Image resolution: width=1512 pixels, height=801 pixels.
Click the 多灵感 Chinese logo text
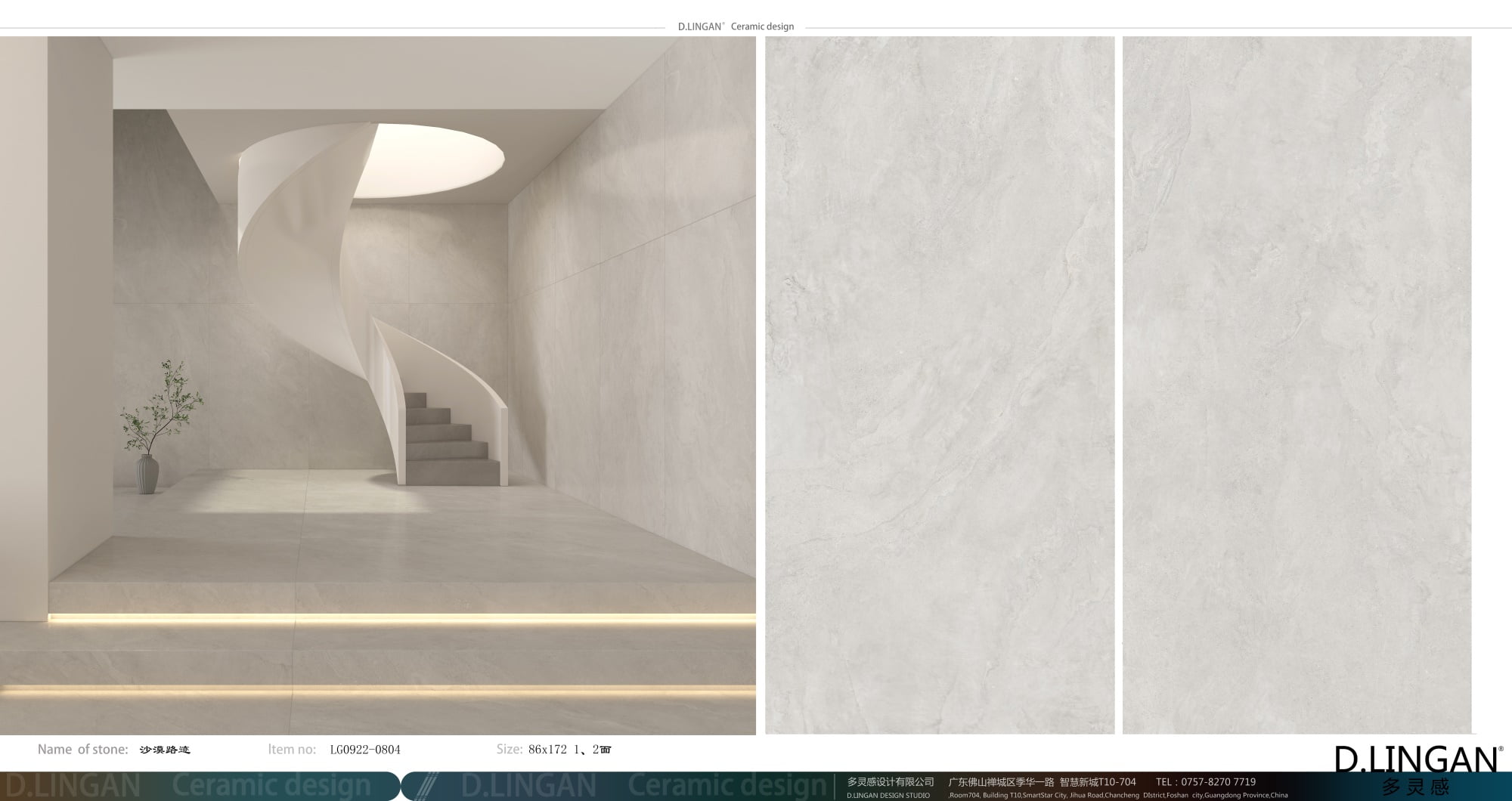[x=1416, y=787]
